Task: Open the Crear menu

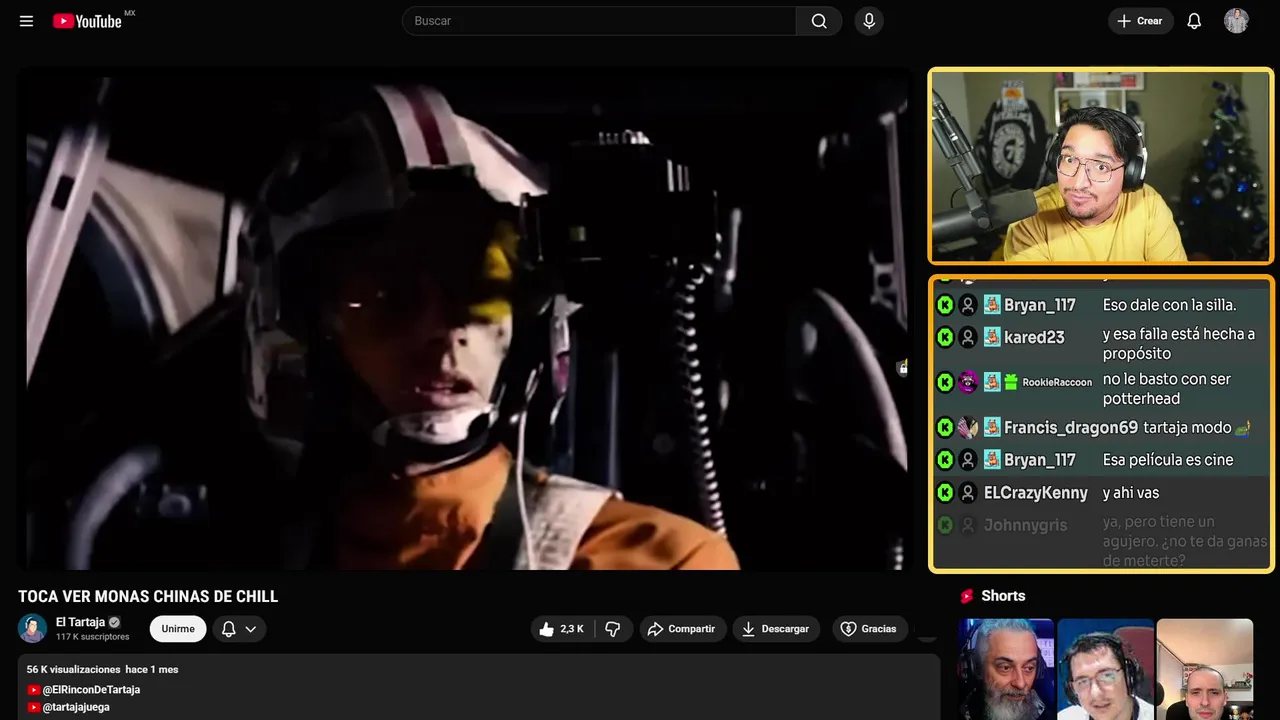Action: click(1140, 21)
